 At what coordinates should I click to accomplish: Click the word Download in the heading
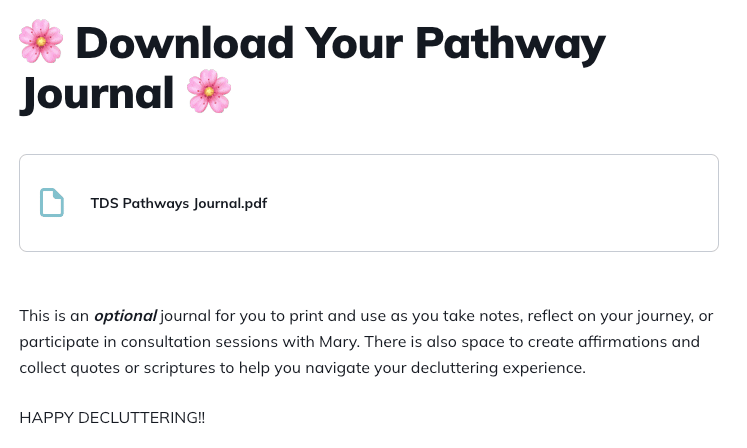184,43
